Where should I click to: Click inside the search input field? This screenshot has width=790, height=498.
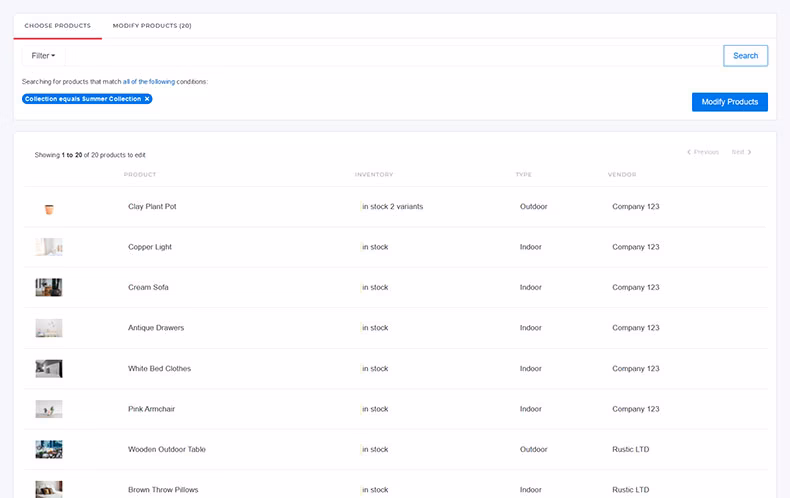click(x=390, y=56)
